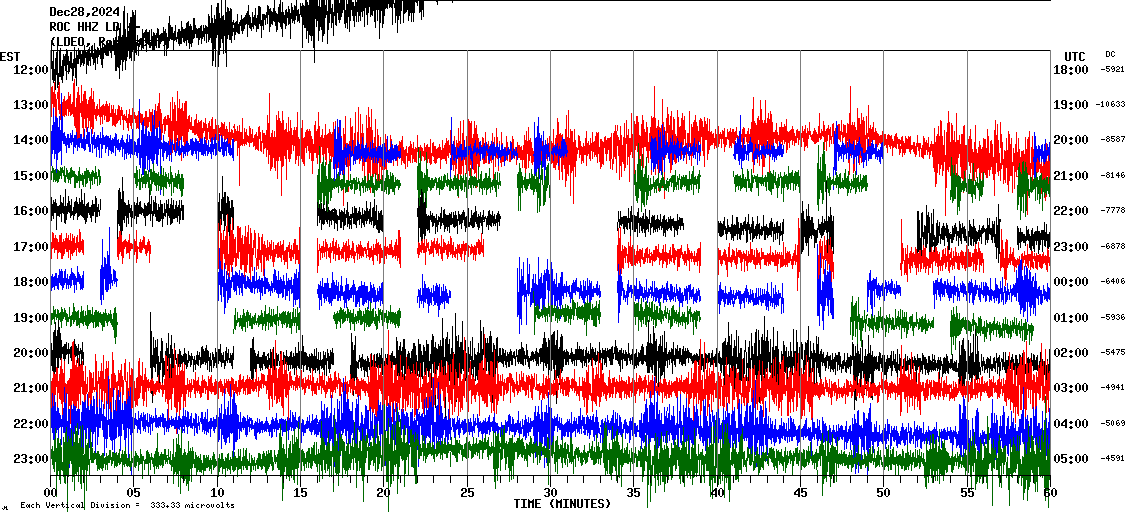Image resolution: width=1130 pixels, height=519 pixels.
Task: Click the EST axis heading
Action: [x=10, y=56]
